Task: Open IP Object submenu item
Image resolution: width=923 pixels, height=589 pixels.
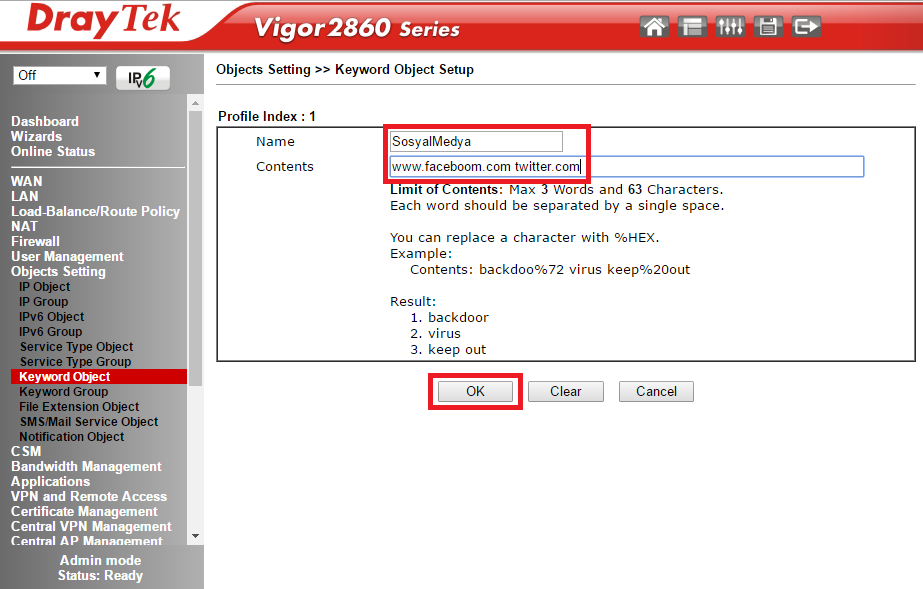Action: coord(45,287)
